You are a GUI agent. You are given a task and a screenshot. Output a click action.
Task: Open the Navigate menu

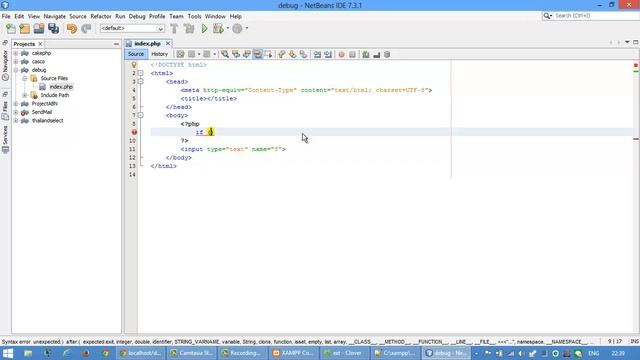[x=55, y=16]
